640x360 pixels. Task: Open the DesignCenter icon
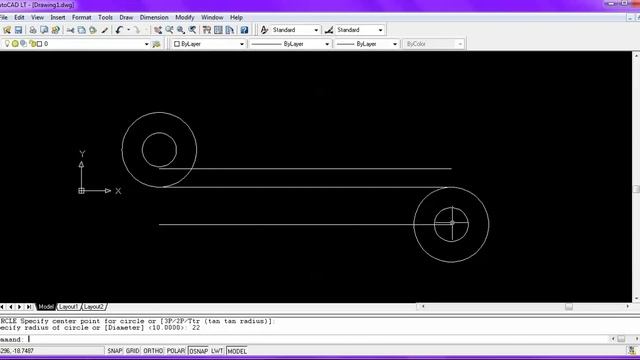click(218, 30)
